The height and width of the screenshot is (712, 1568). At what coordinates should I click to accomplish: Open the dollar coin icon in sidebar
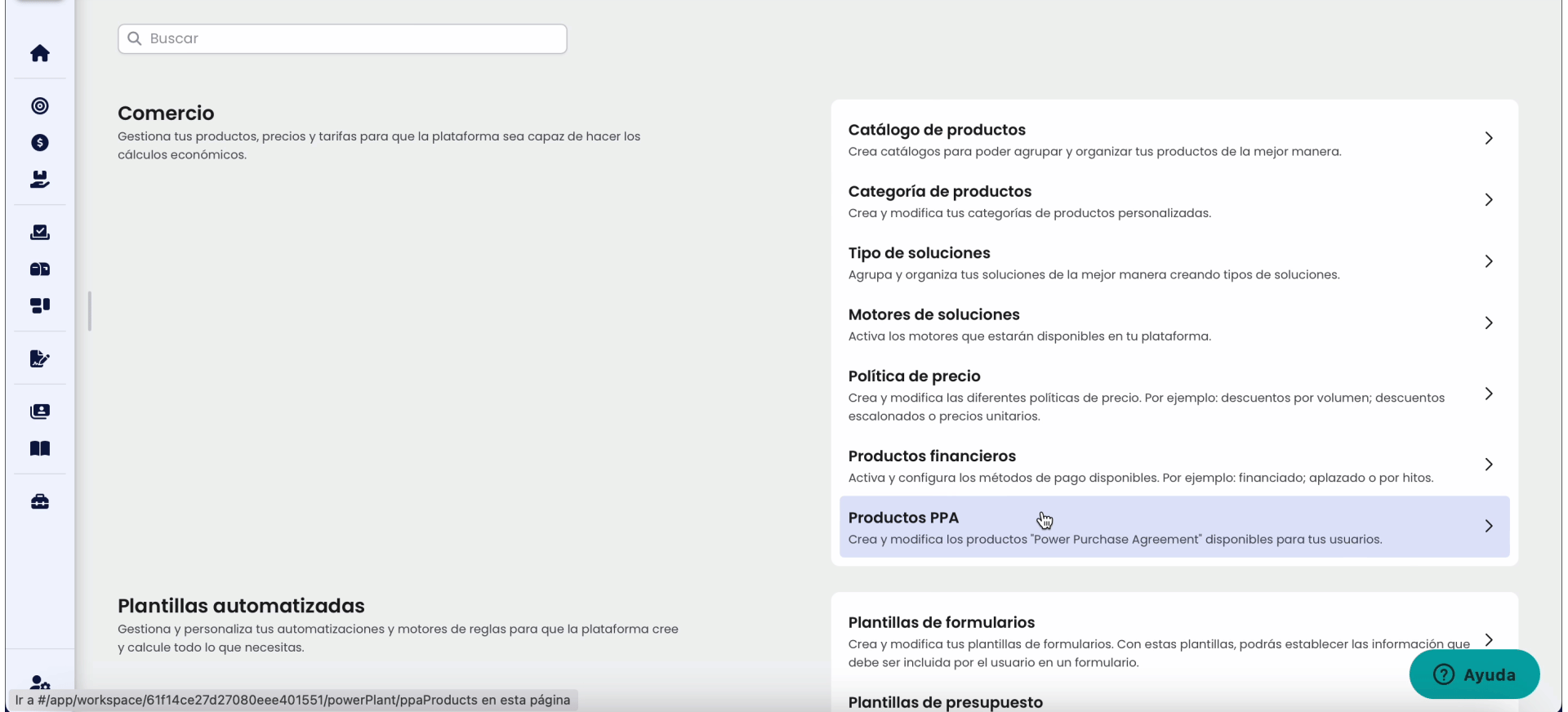coord(40,143)
